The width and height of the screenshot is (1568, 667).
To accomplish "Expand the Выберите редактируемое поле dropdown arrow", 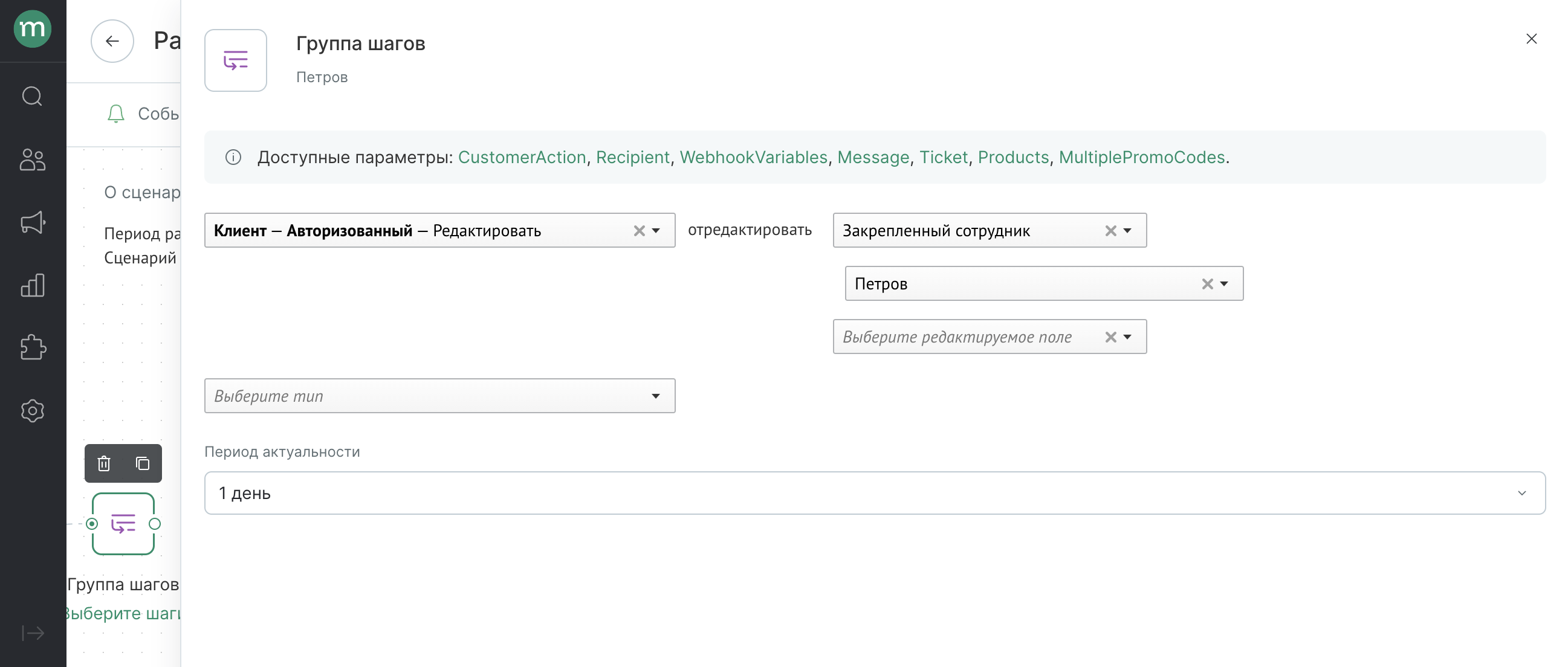I will [x=1127, y=337].
